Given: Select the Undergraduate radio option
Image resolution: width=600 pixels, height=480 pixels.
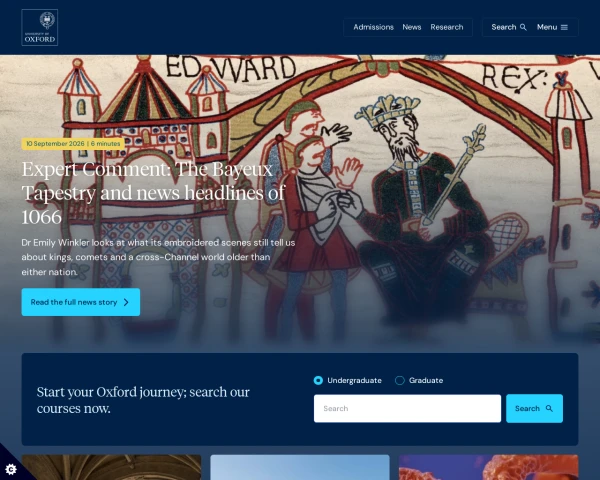Looking at the screenshot, I should [347, 380].
